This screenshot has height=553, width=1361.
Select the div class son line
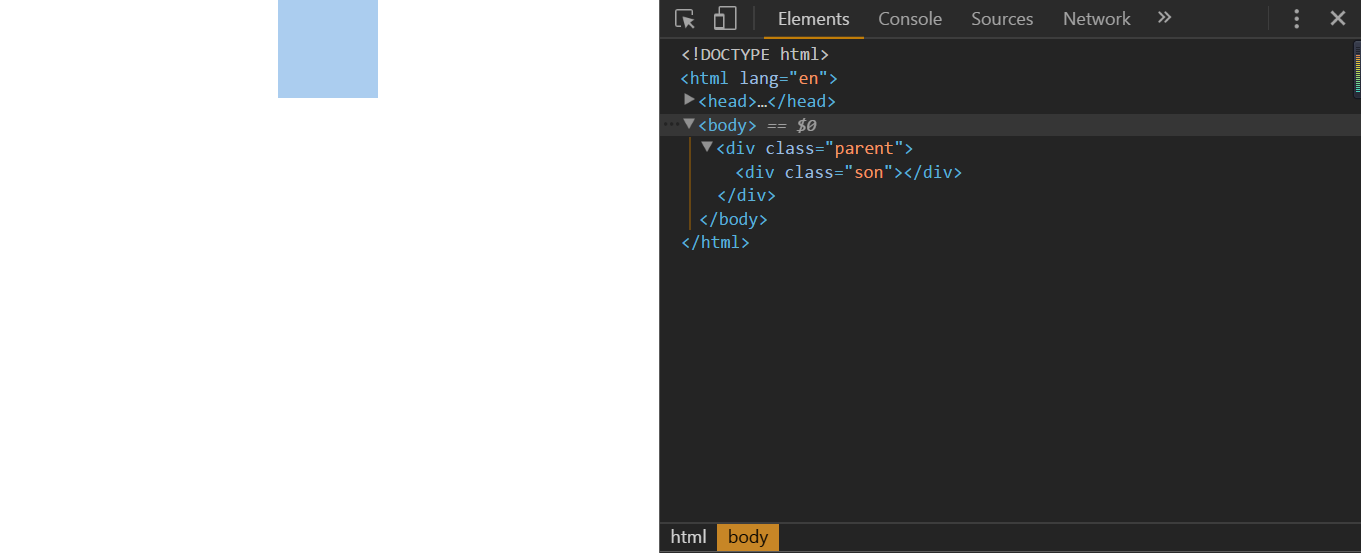tap(848, 172)
